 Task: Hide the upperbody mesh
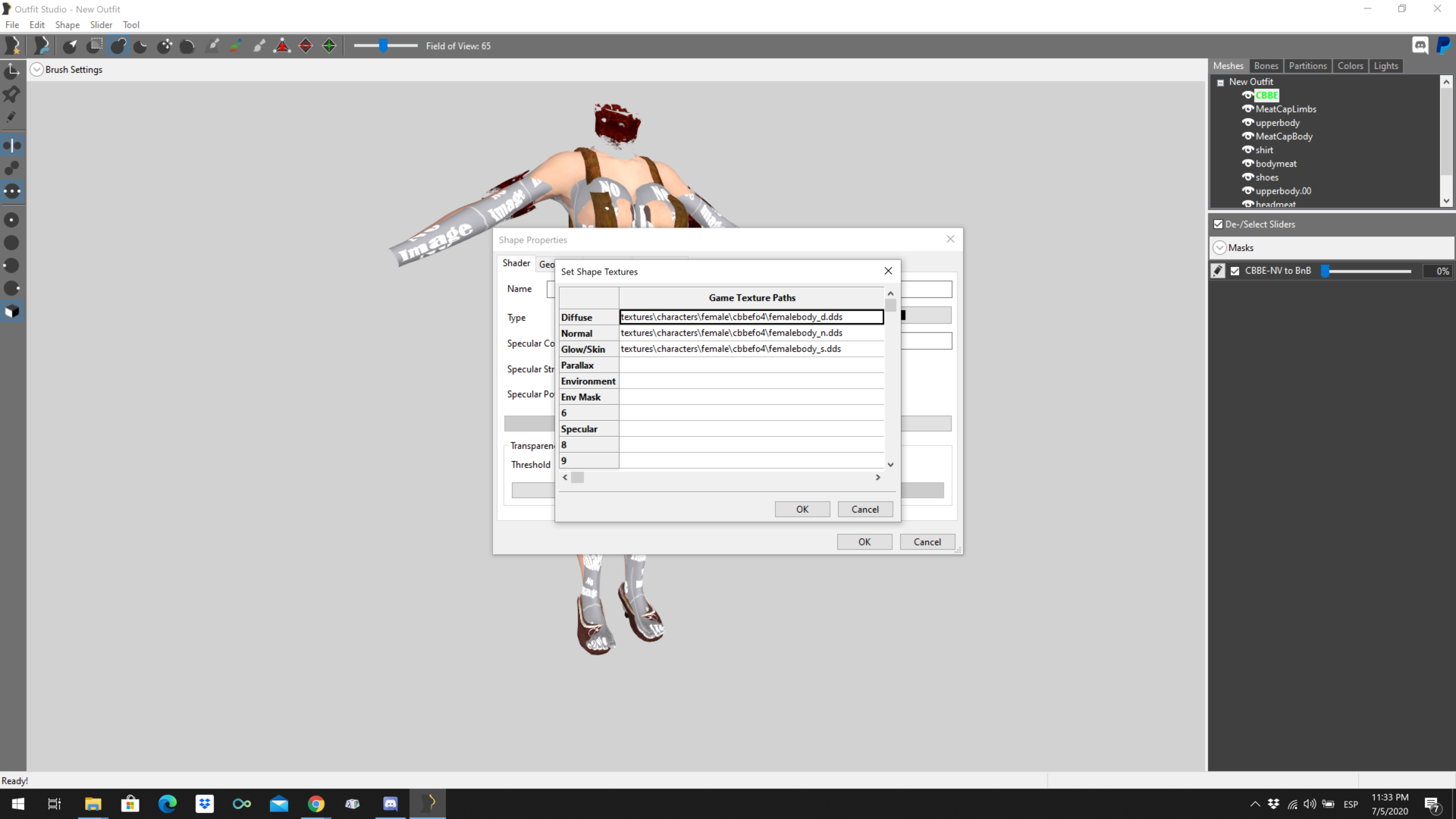point(1247,122)
